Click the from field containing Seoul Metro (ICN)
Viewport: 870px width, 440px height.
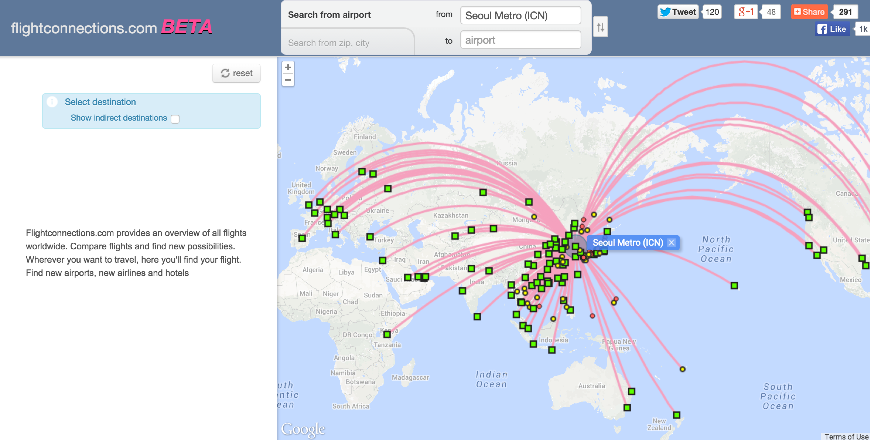coord(520,16)
